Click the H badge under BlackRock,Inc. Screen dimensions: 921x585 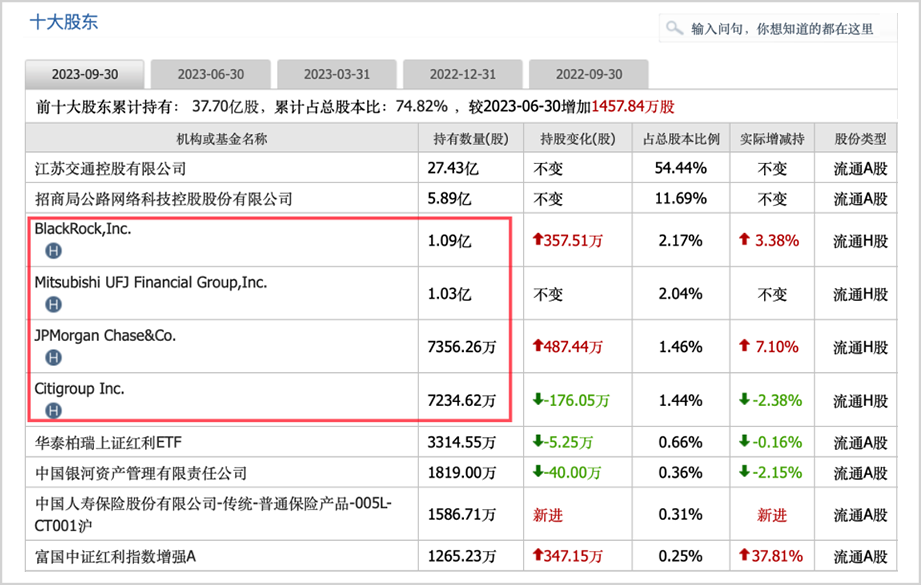pyautogui.click(x=53, y=250)
